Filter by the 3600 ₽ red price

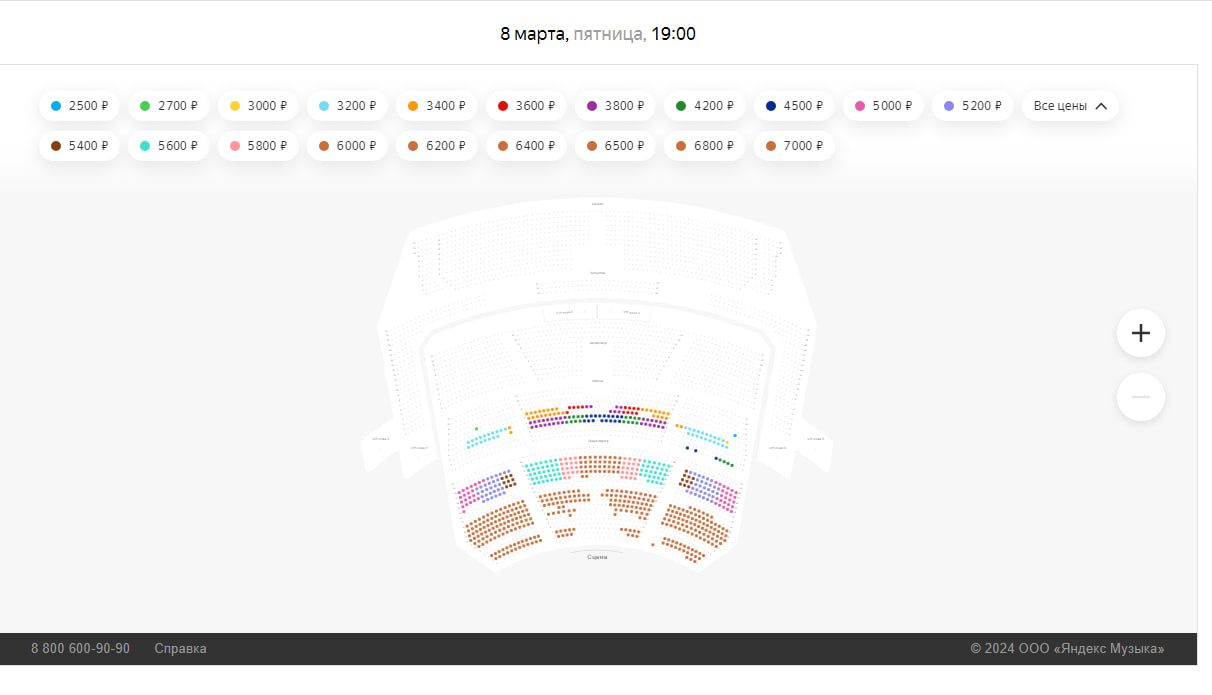526,106
